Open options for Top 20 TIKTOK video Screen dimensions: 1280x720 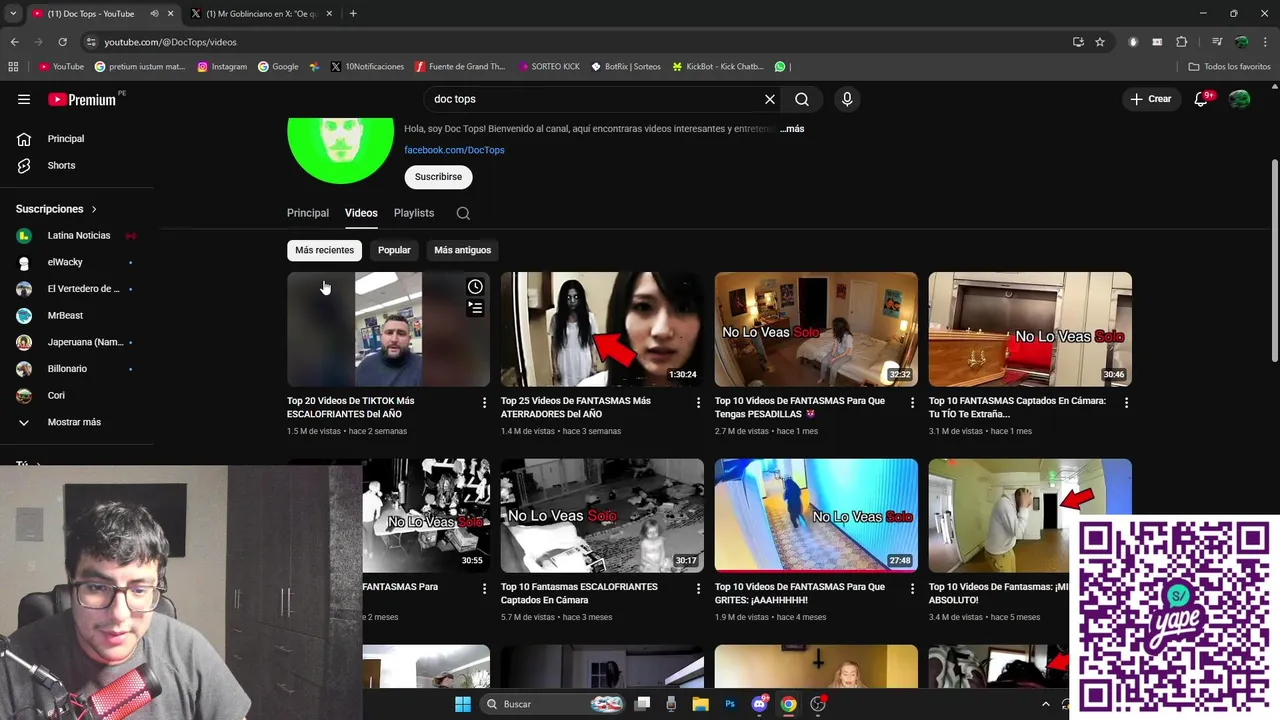click(484, 402)
